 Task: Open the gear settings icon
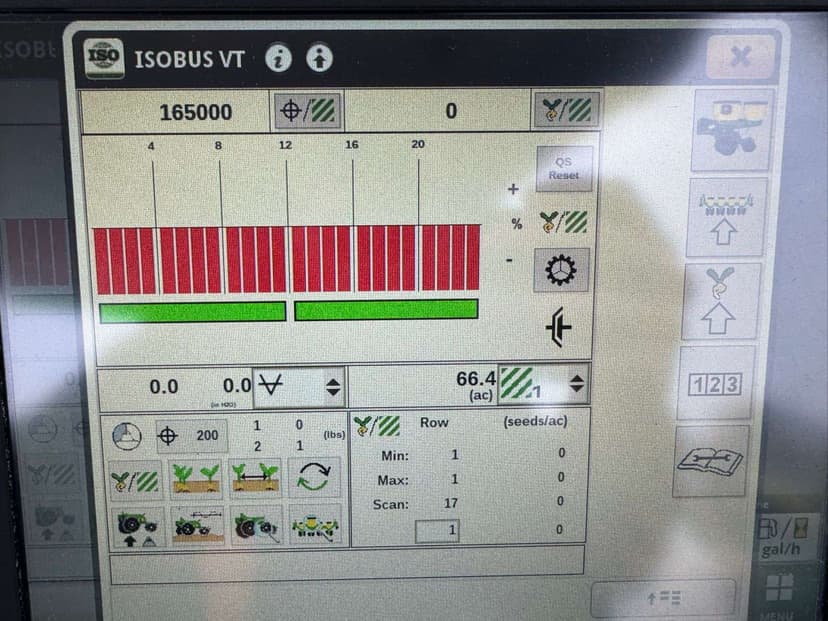click(561, 270)
